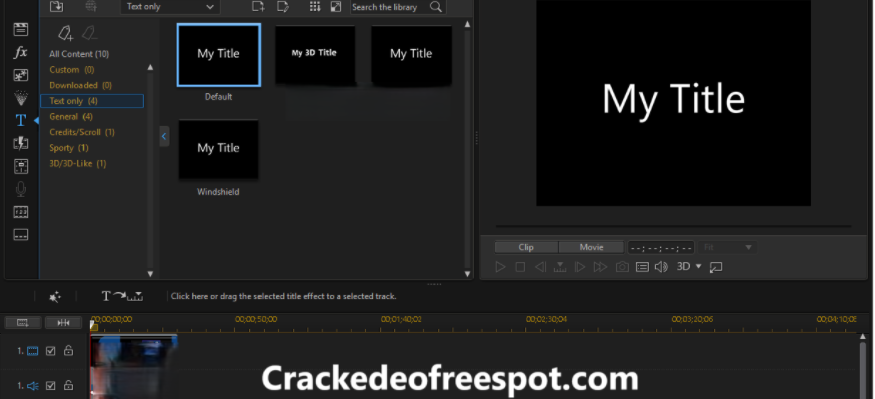The image size is (875, 399).
Task: Click template library scroll down arrow
Action: pos(468,273)
